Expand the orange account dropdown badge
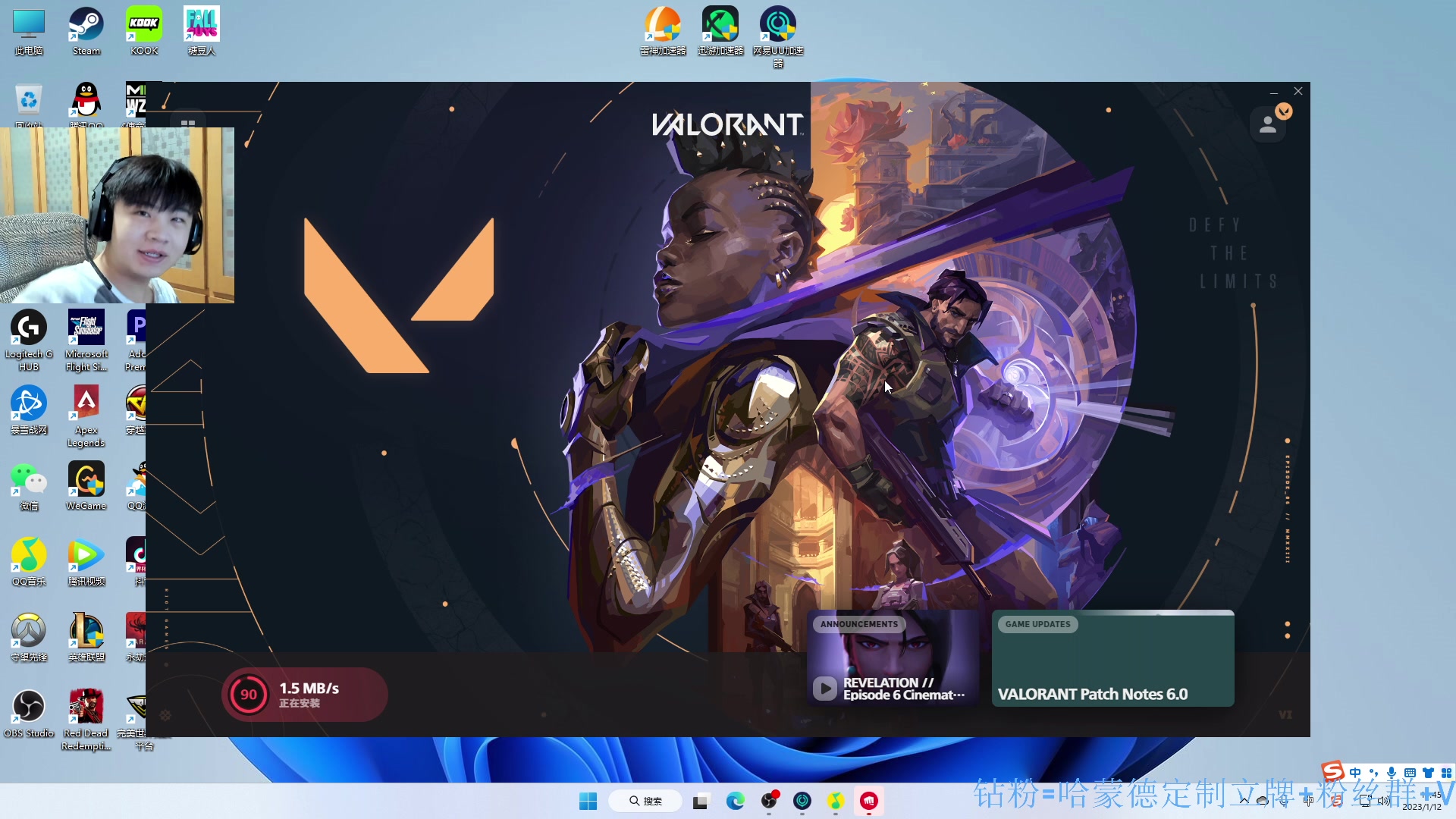 pyautogui.click(x=1283, y=111)
